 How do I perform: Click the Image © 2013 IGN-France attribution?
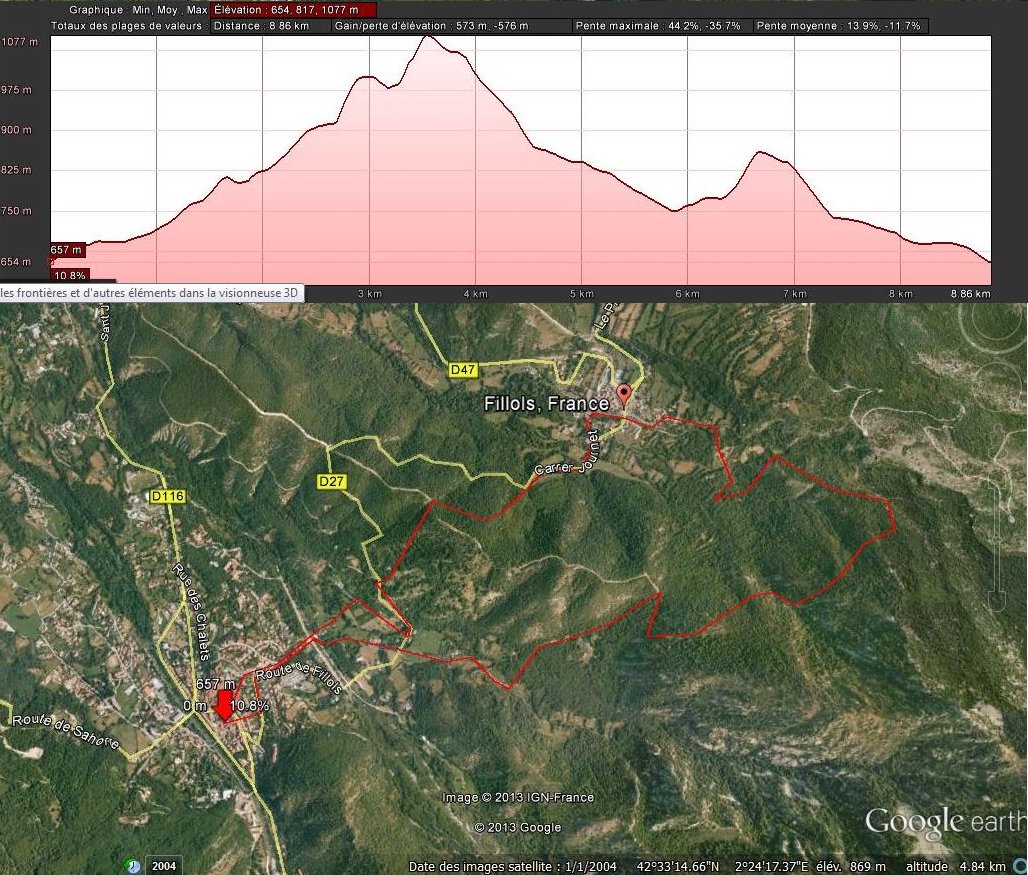coord(519,798)
